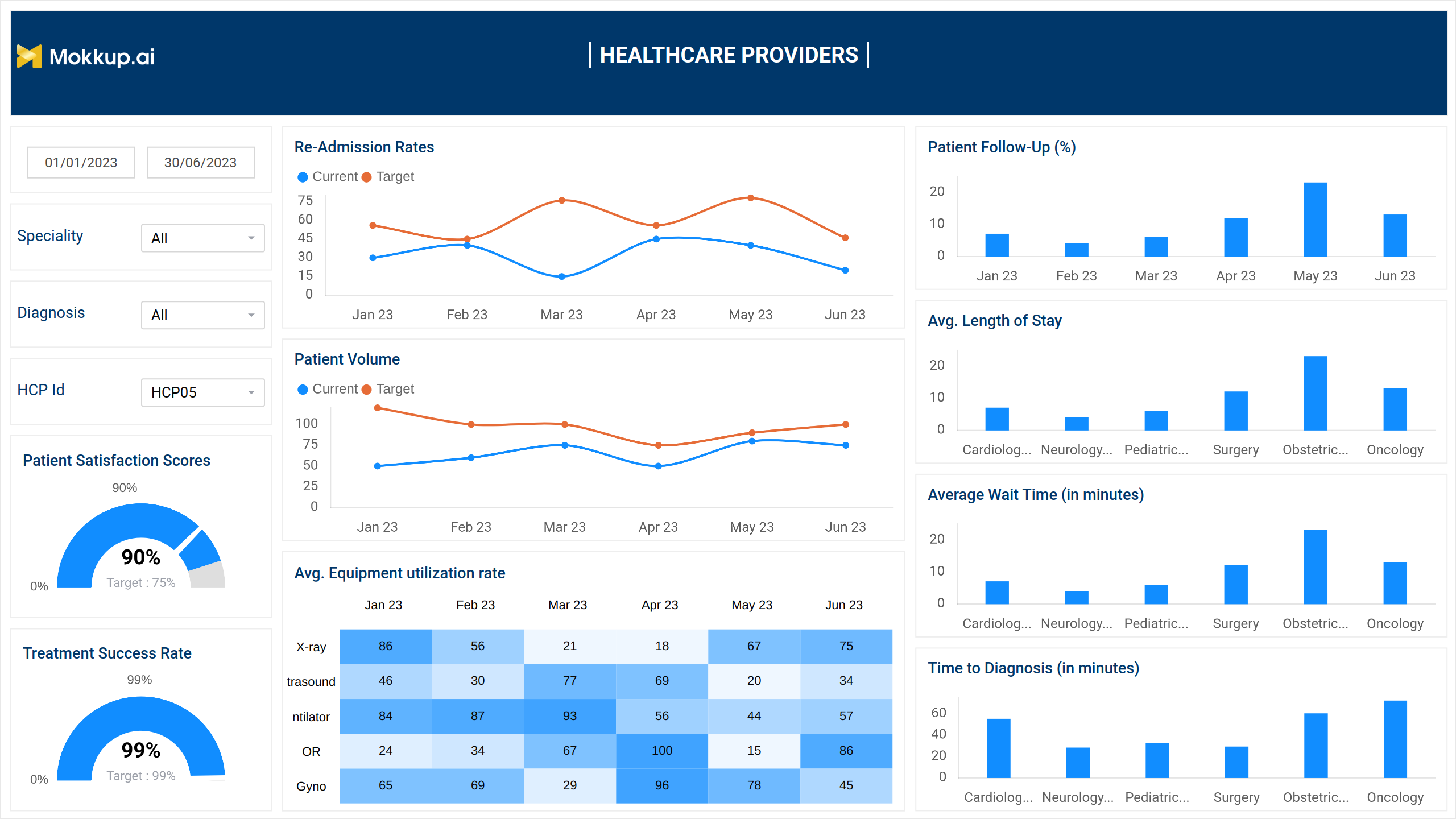Select ventilator Mar 23 cell value 93

click(570, 716)
